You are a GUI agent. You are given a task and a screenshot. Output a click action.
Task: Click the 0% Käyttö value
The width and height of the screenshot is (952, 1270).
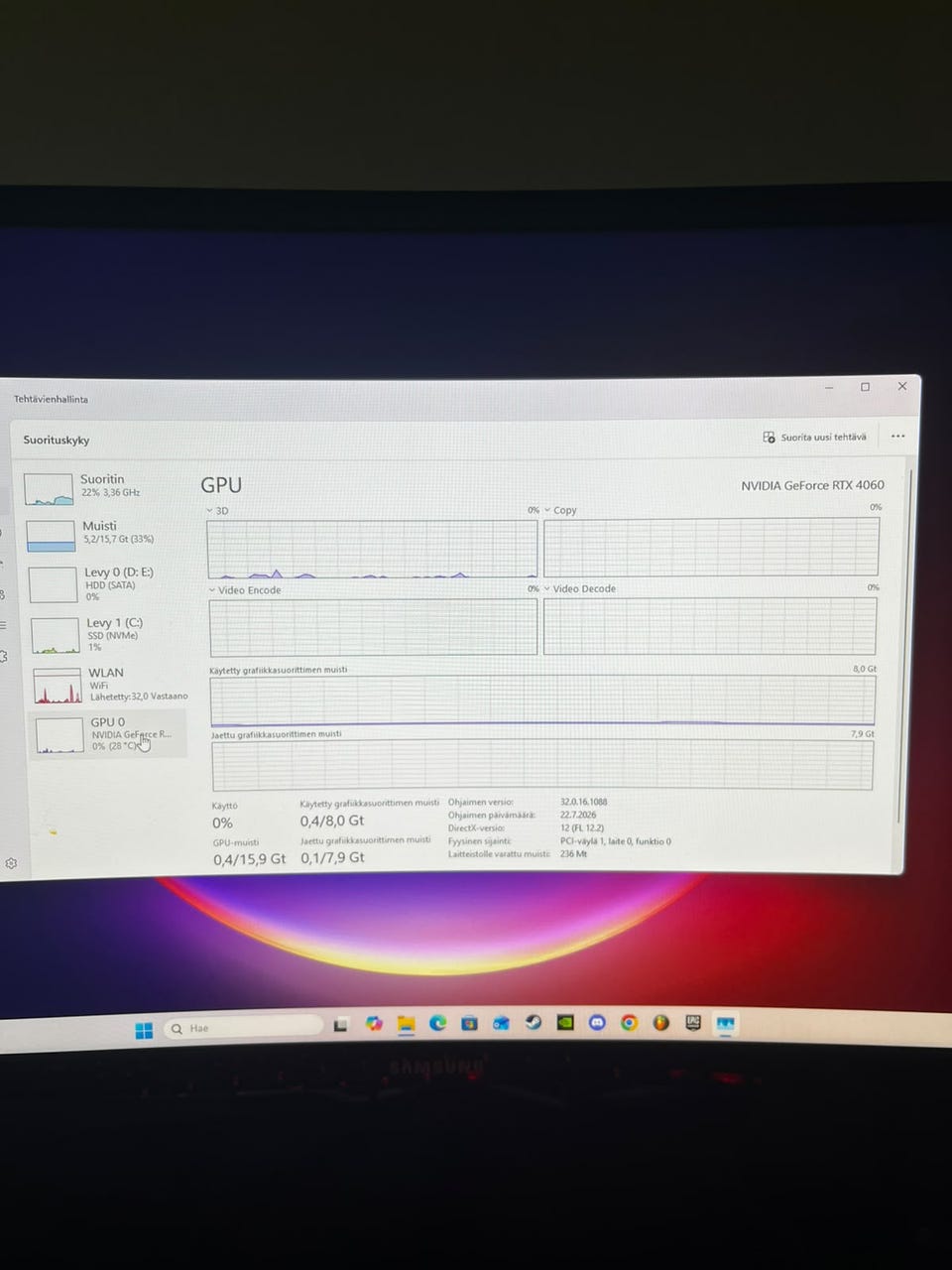222,824
